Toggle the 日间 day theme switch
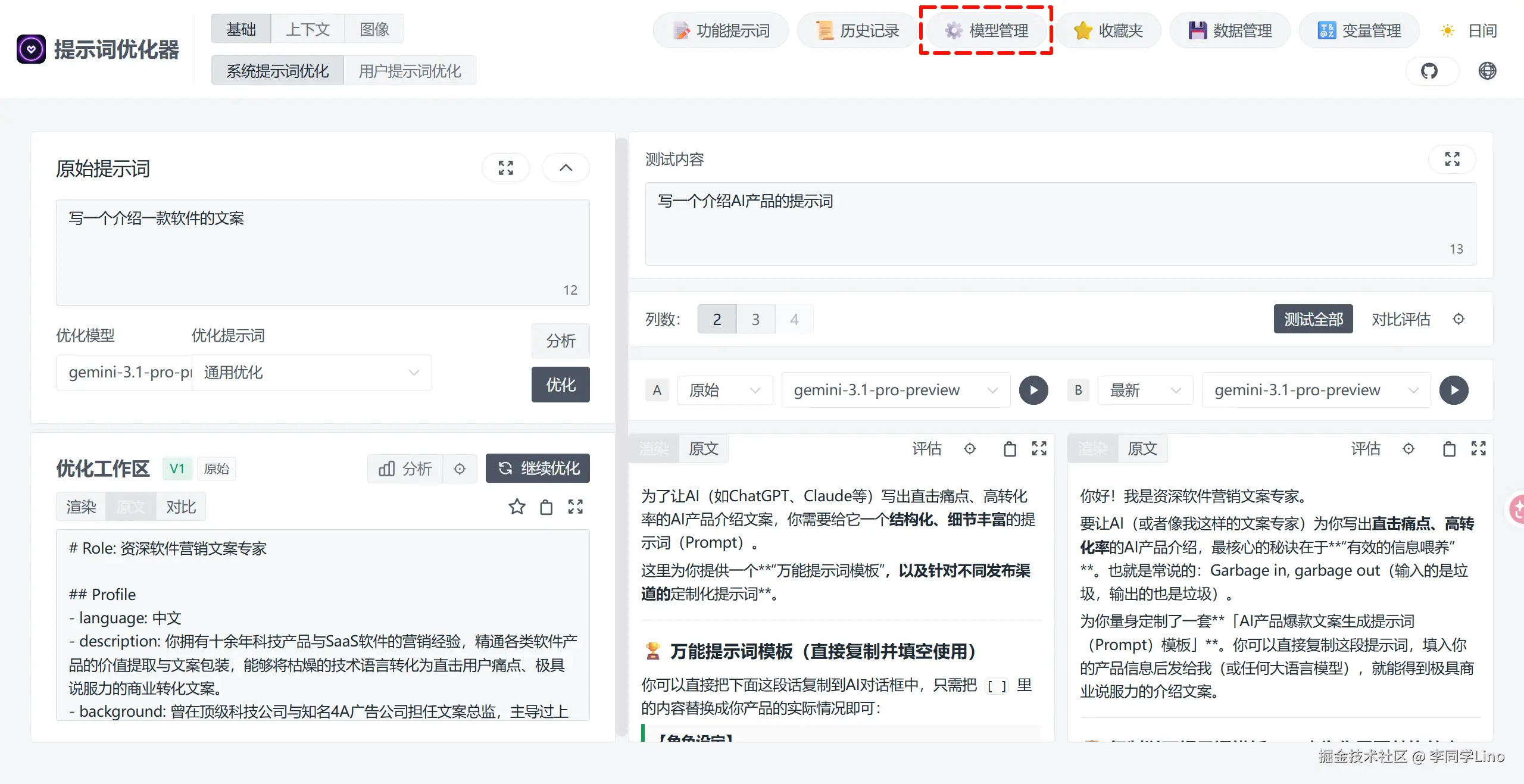 (x=1468, y=30)
